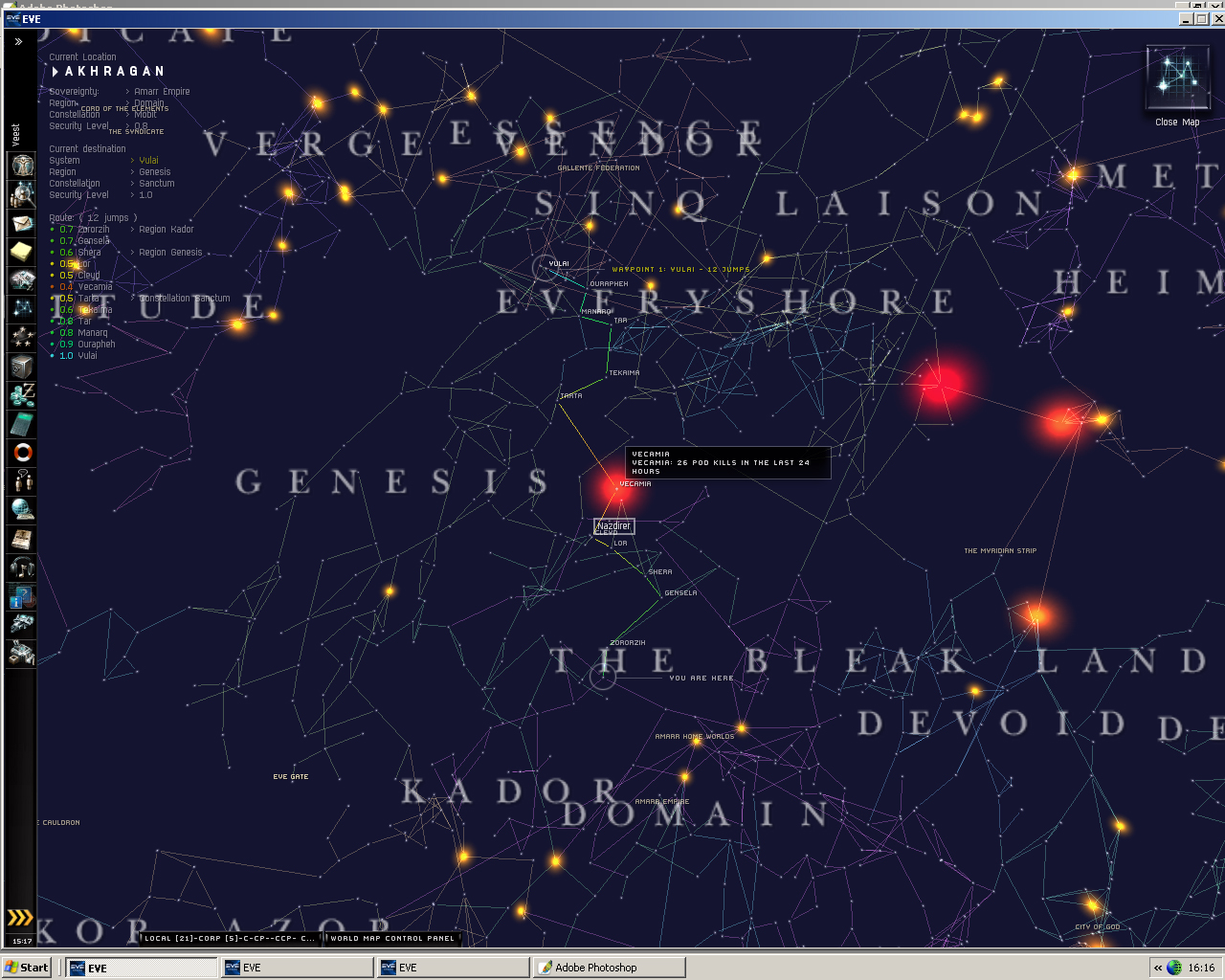Click the Nazdirer label box on the map
Viewport: 1225px width, 980px height.
[x=613, y=526]
